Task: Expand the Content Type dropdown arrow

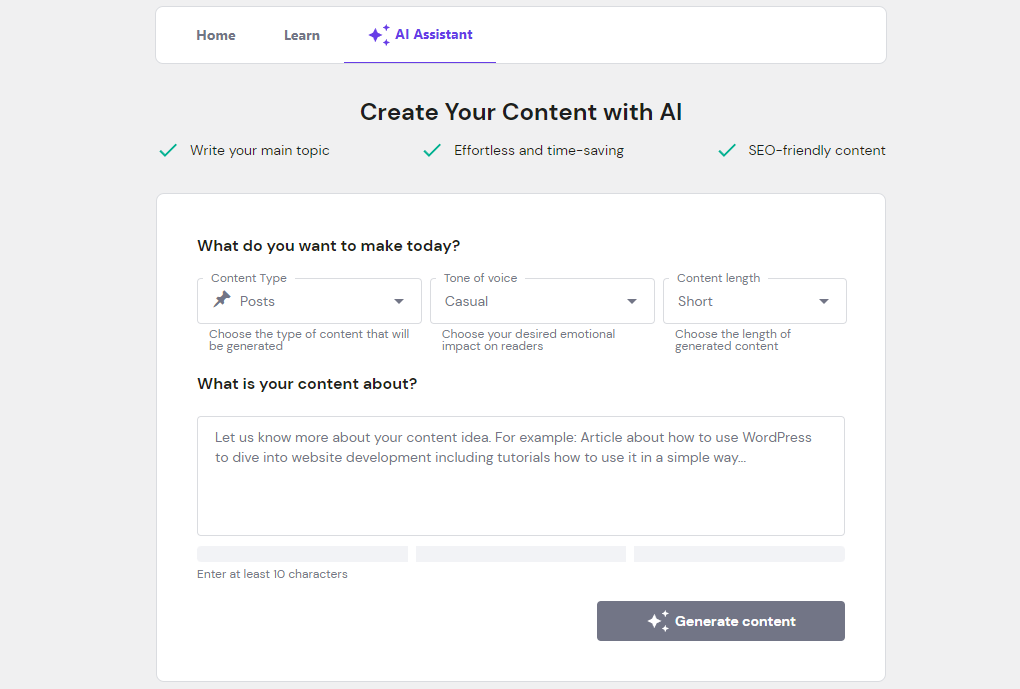Action: coord(399,301)
